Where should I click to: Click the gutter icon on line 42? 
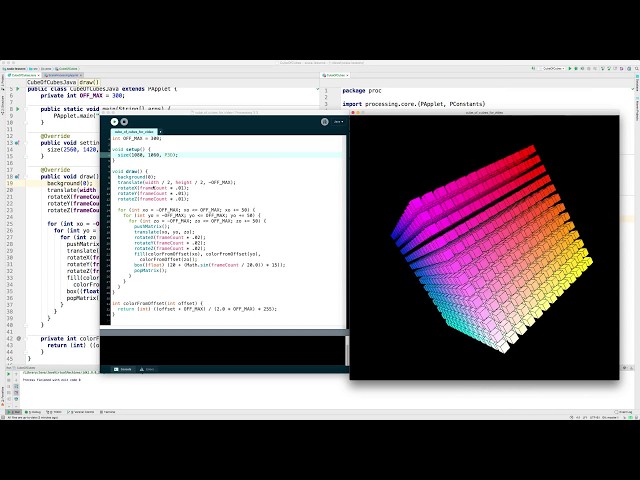(x=18, y=338)
